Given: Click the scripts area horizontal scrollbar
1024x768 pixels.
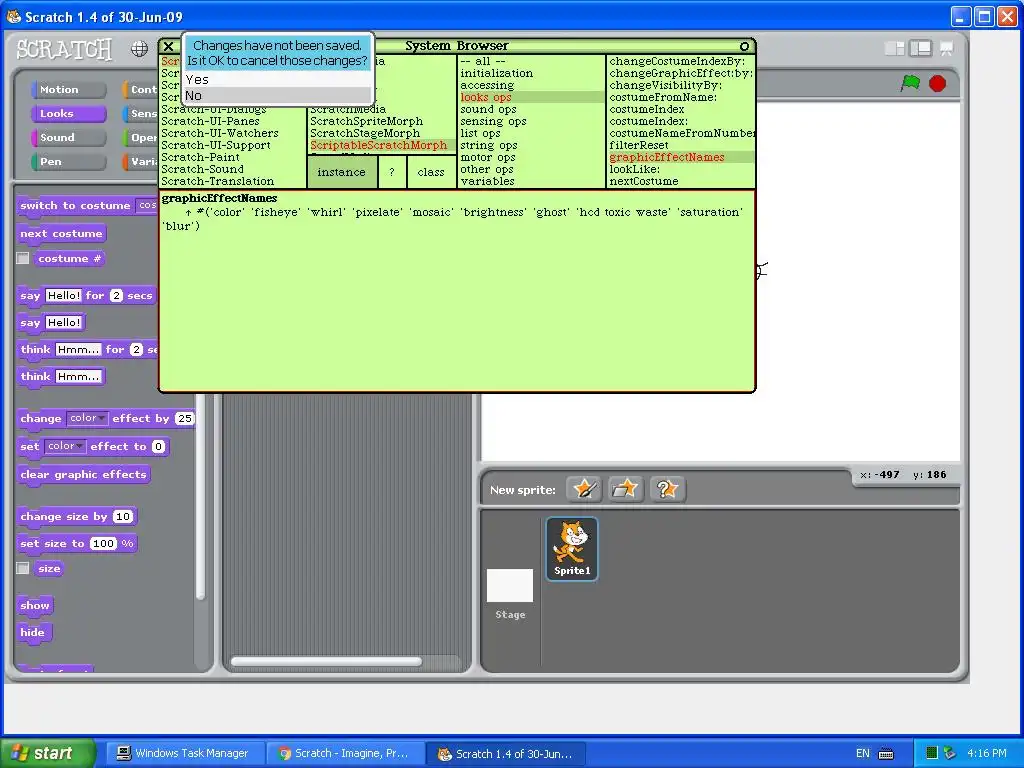Looking at the screenshot, I should 327,662.
